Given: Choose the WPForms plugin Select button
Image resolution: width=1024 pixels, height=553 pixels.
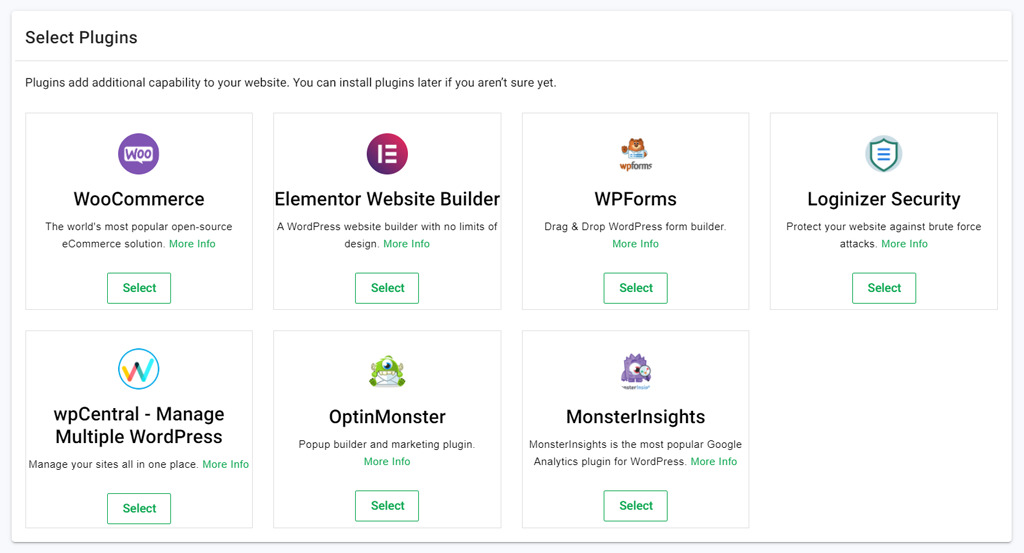Looking at the screenshot, I should point(635,288).
